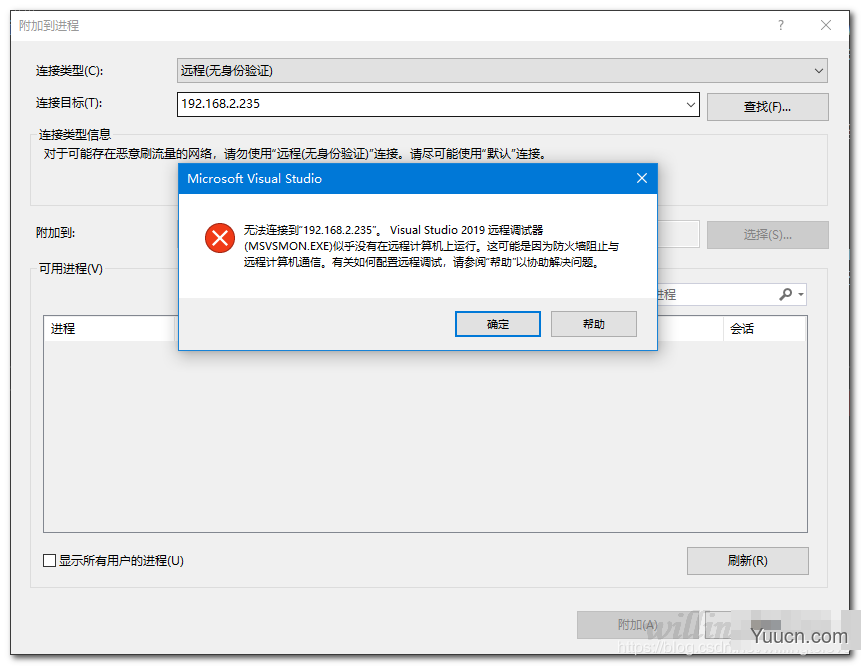Click the 选择(S)... button
The image size is (861, 666).
coord(767,235)
